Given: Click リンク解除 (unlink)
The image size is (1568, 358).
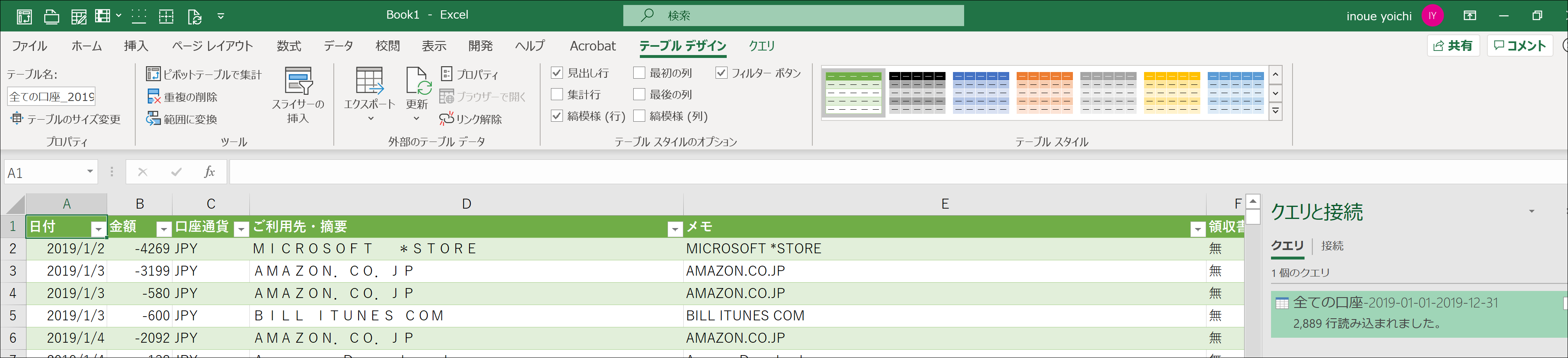Looking at the screenshot, I should coord(471,119).
